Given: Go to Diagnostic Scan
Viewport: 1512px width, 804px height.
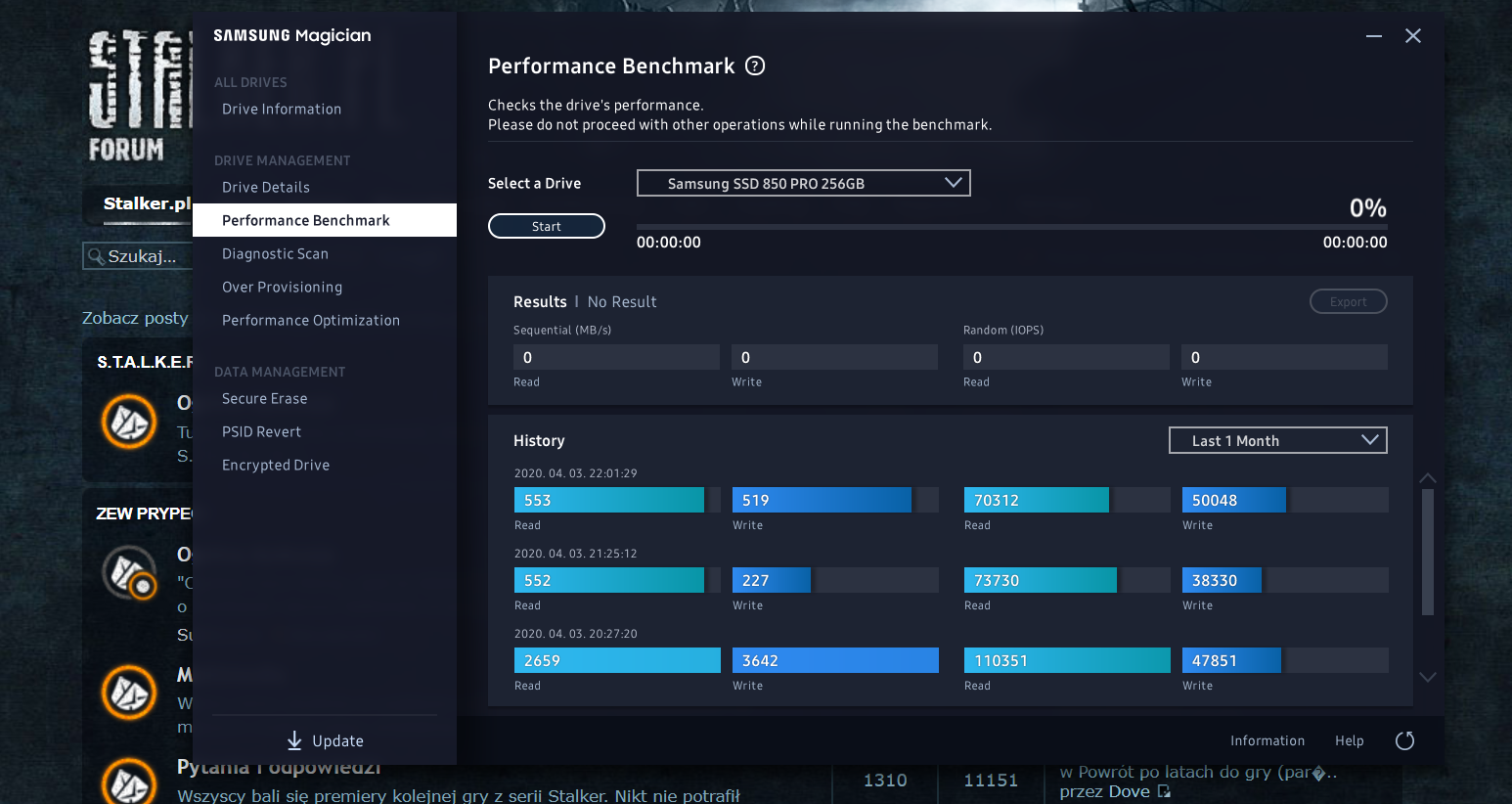Looking at the screenshot, I should [275, 253].
